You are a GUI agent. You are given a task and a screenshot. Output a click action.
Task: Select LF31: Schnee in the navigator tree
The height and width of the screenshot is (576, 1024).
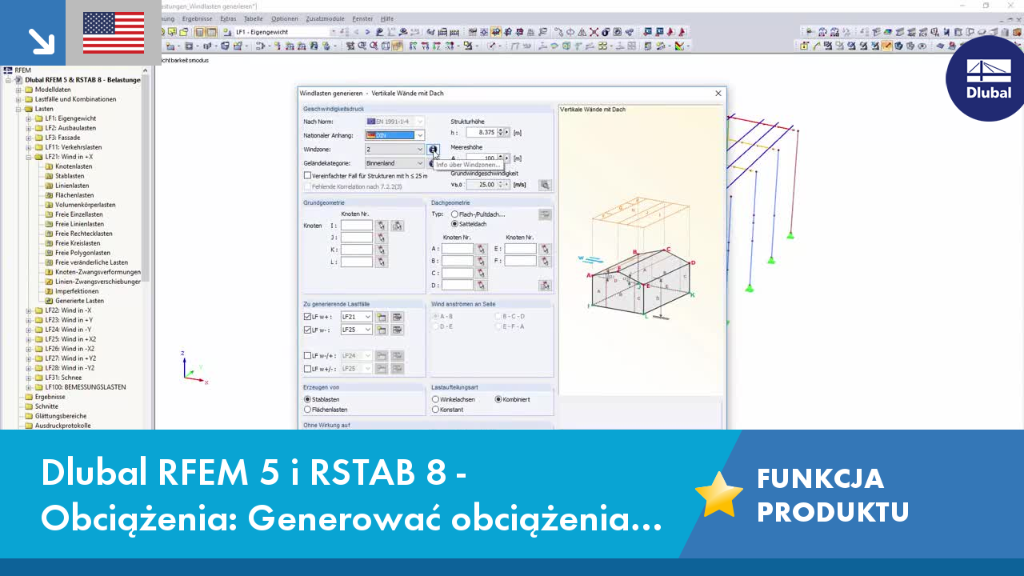pyautogui.click(x=63, y=377)
